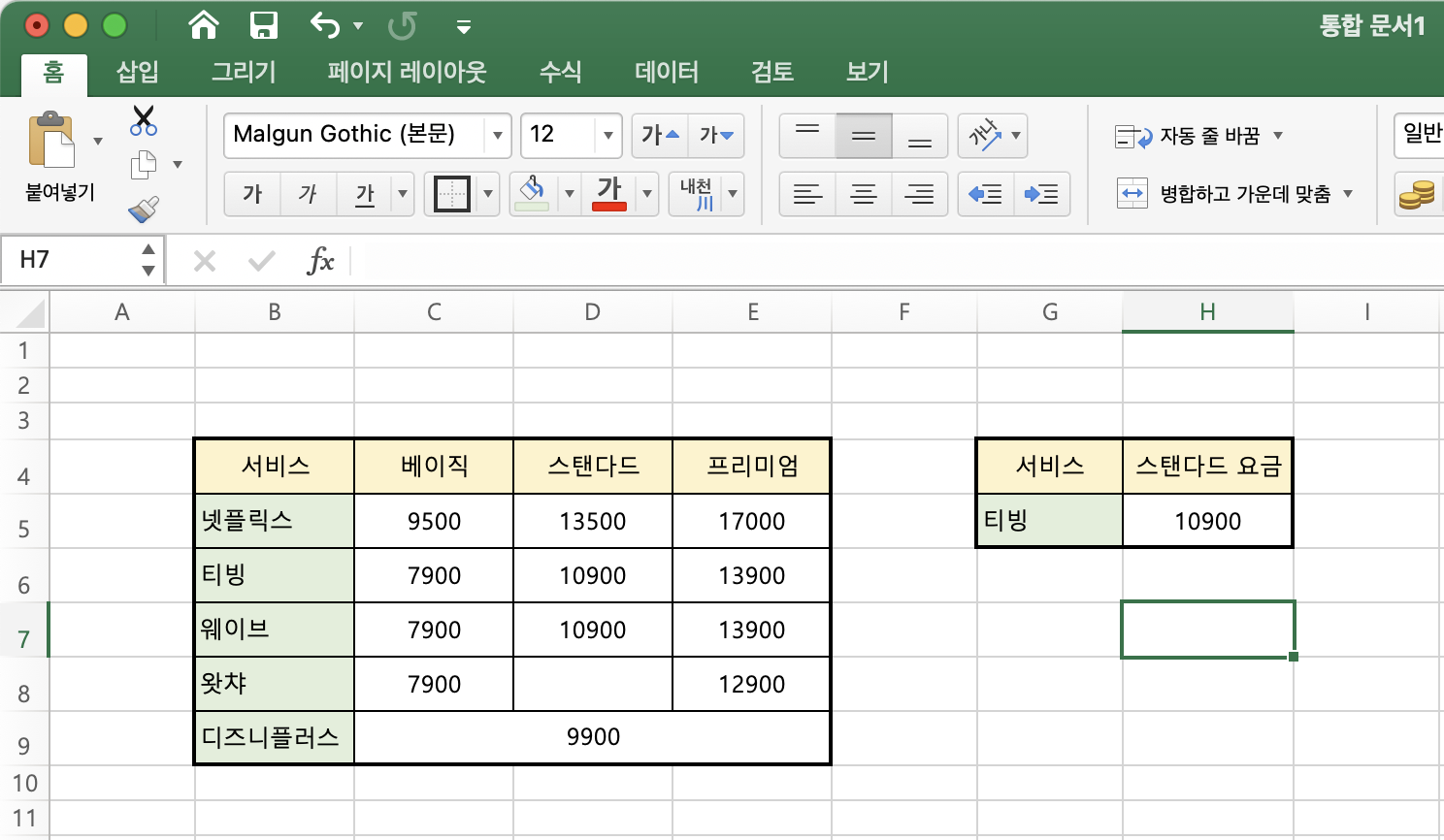Open the 수식 ribbon tab
The image size is (1444, 840).
click(x=560, y=73)
